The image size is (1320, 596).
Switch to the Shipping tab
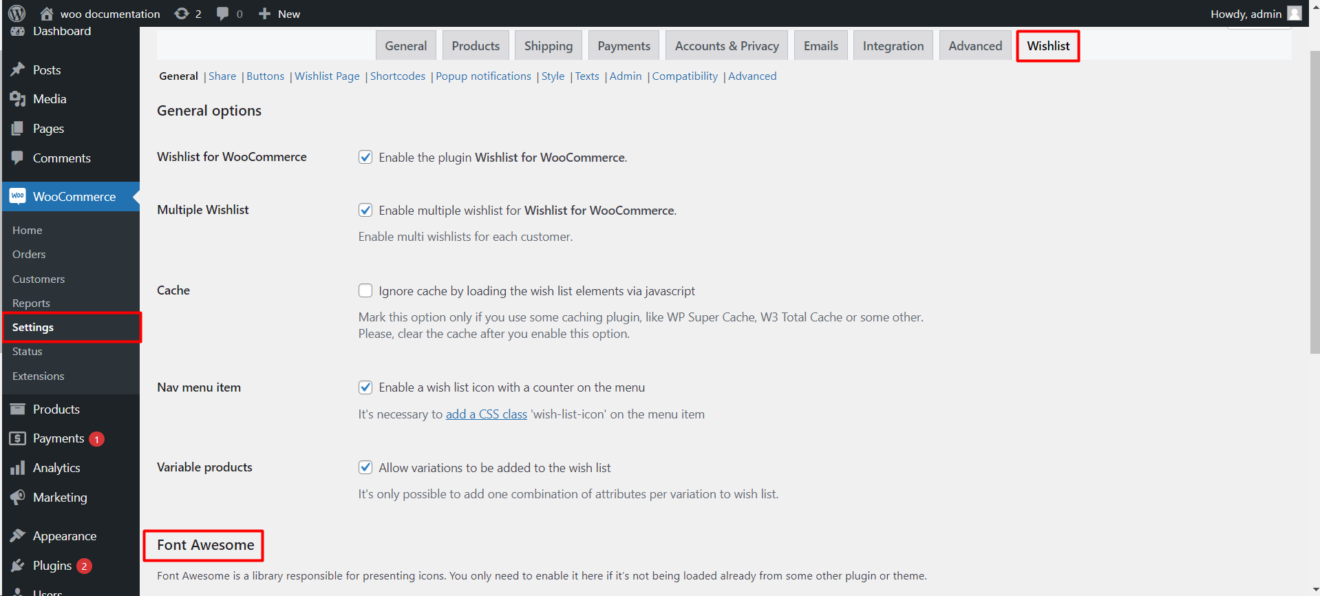[548, 45]
